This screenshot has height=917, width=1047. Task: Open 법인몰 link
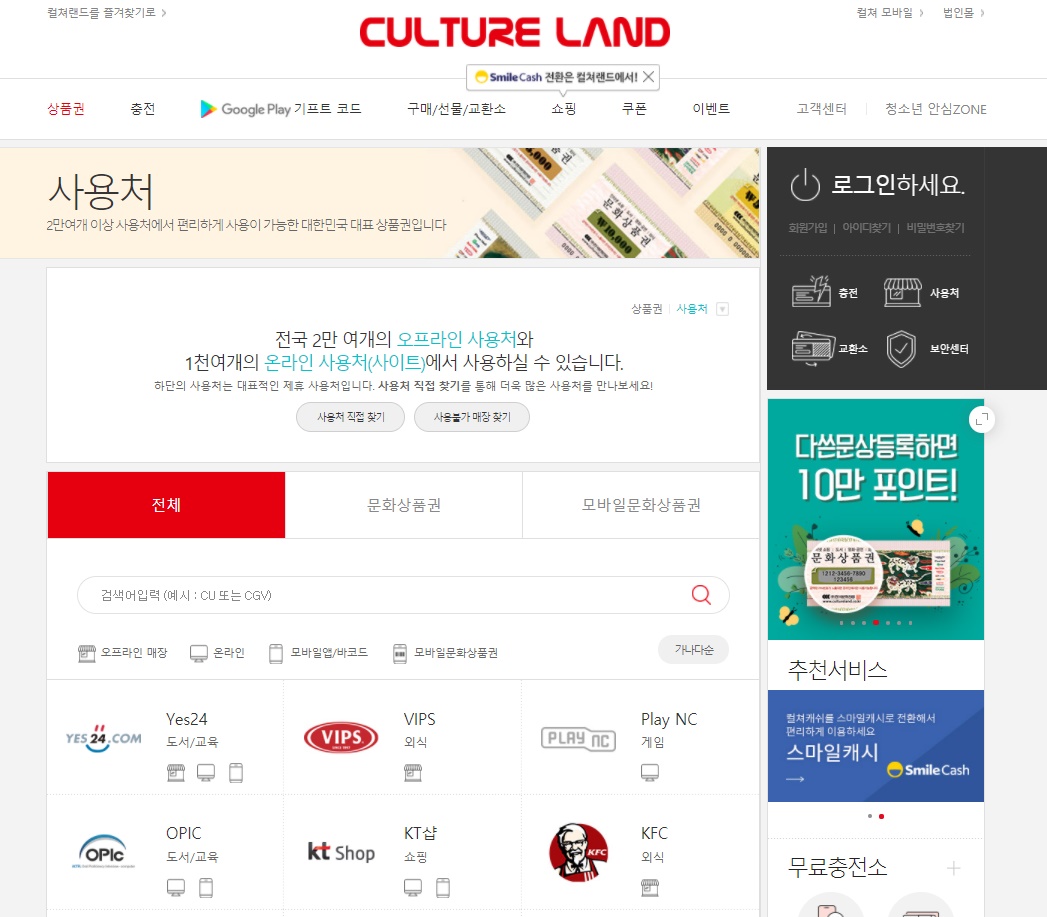(964, 13)
